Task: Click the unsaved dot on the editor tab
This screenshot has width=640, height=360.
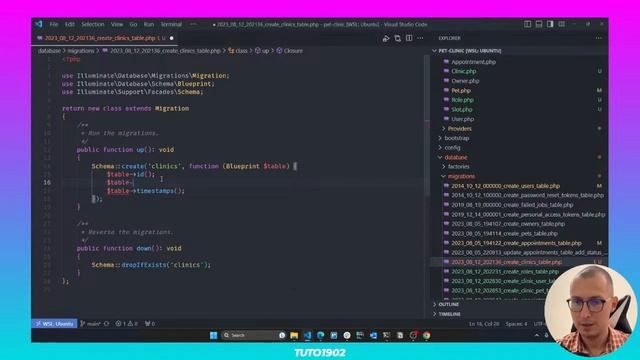Action: (171, 38)
